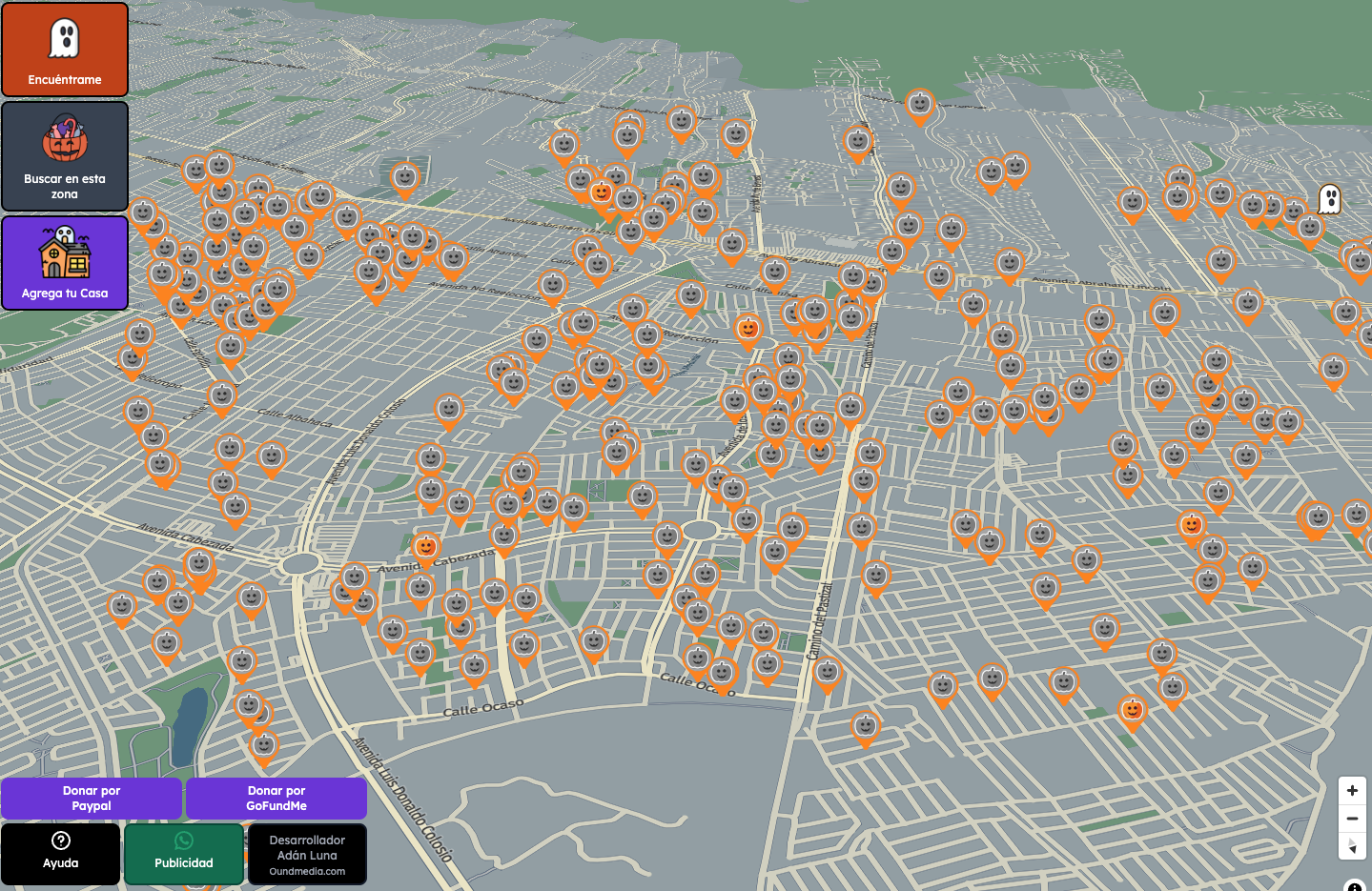The width and height of the screenshot is (1372, 891).
Task: Zoom out with the minus button
Action: 1352,819
